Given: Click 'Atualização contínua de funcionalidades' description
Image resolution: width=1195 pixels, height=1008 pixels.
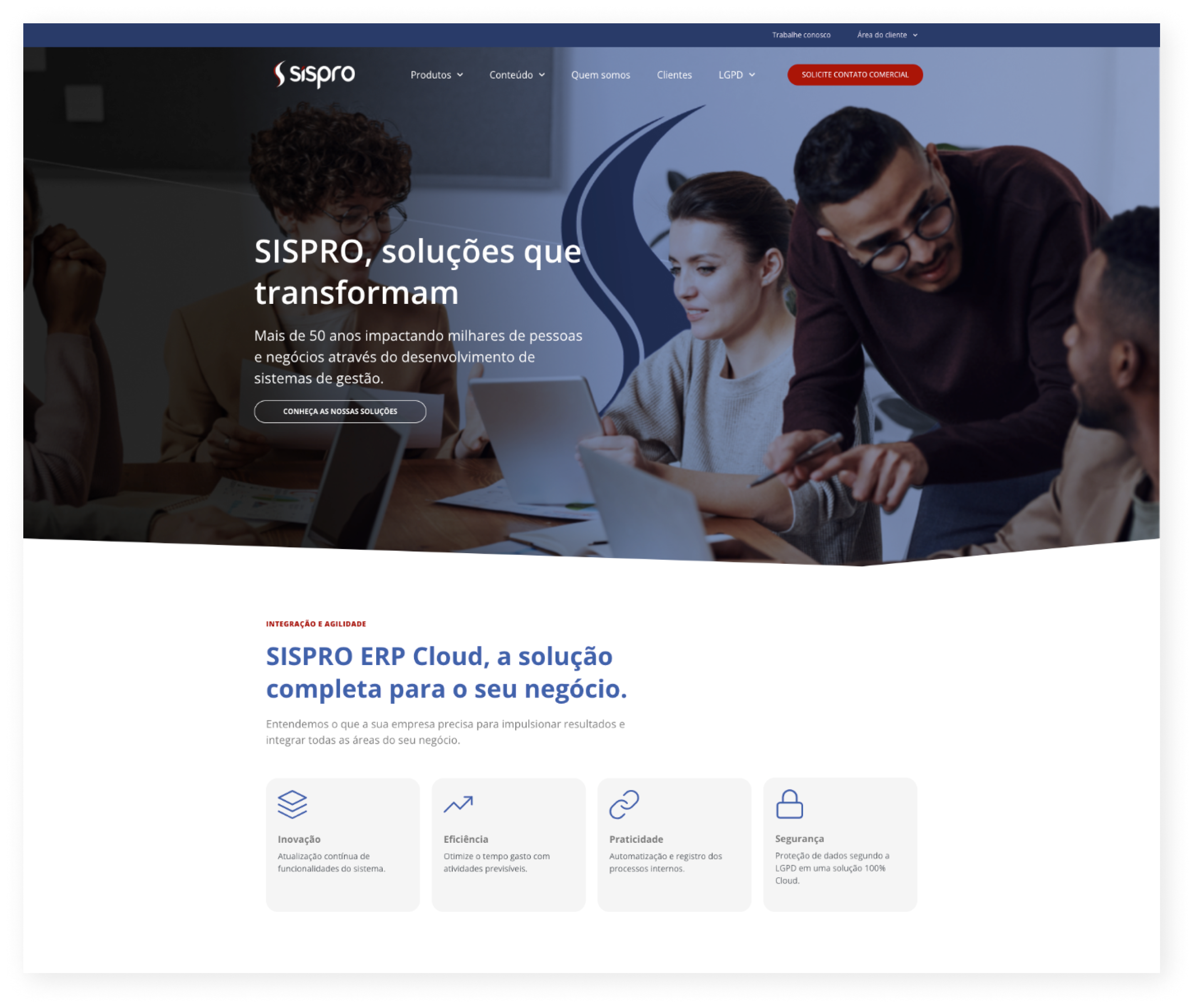Looking at the screenshot, I should [332, 862].
